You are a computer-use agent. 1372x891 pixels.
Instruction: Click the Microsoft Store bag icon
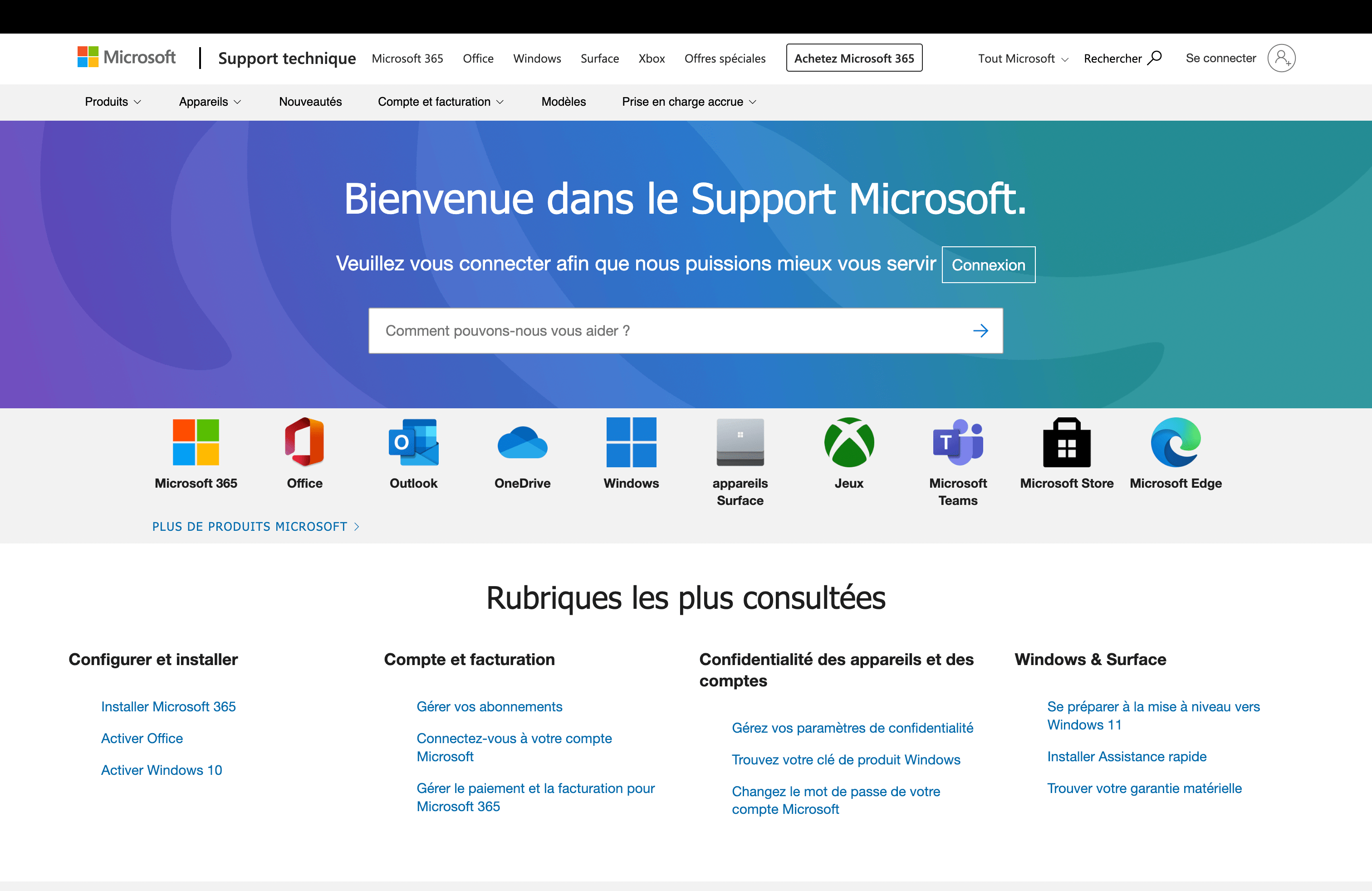[1067, 442]
